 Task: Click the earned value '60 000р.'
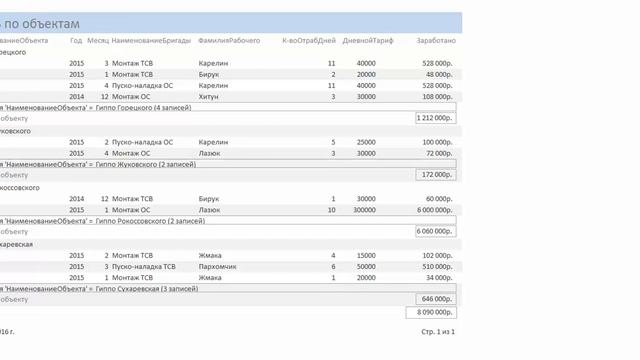tap(439, 199)
